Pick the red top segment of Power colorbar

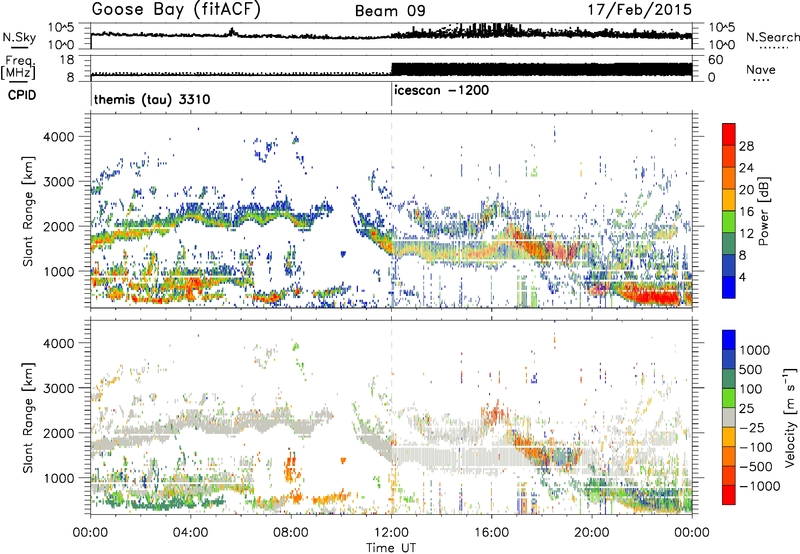[729, 134]
